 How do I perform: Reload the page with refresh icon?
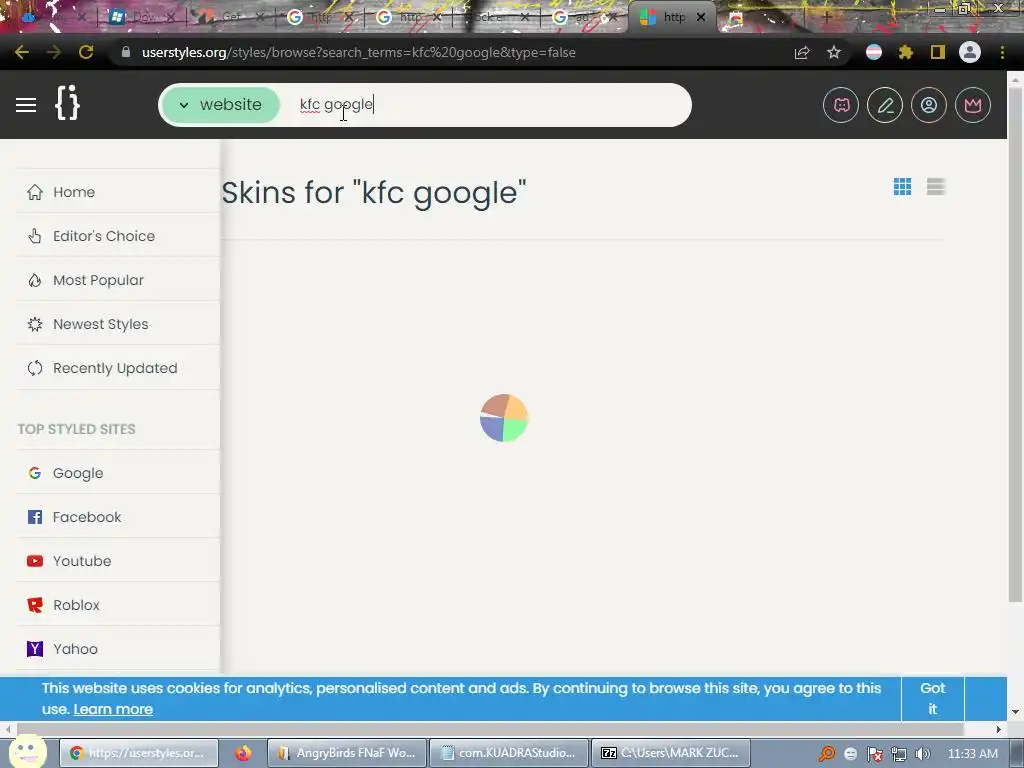click(86, 52)
